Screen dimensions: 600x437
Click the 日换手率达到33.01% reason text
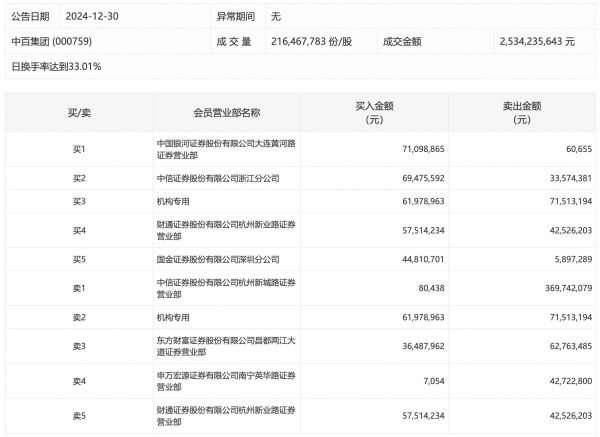click(56, 67)
